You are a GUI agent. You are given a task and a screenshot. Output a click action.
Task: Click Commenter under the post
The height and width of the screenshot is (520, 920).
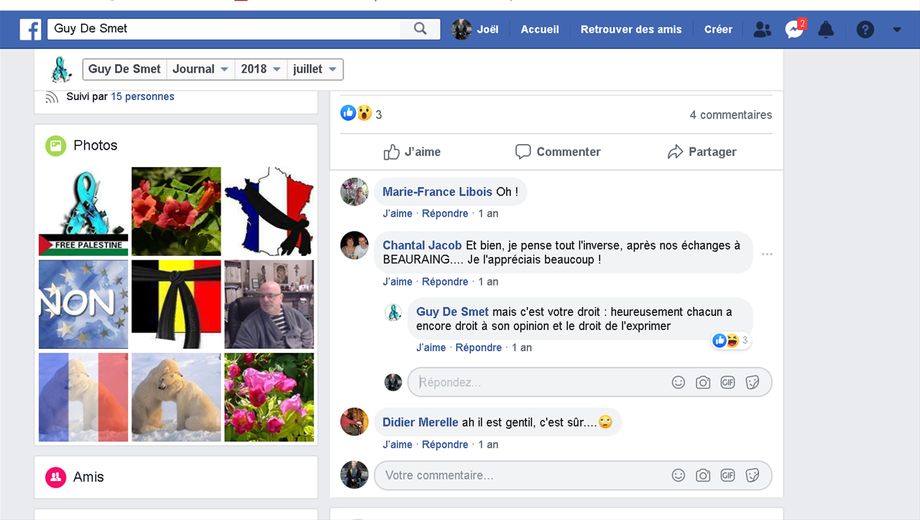click(x=557, y=152)
